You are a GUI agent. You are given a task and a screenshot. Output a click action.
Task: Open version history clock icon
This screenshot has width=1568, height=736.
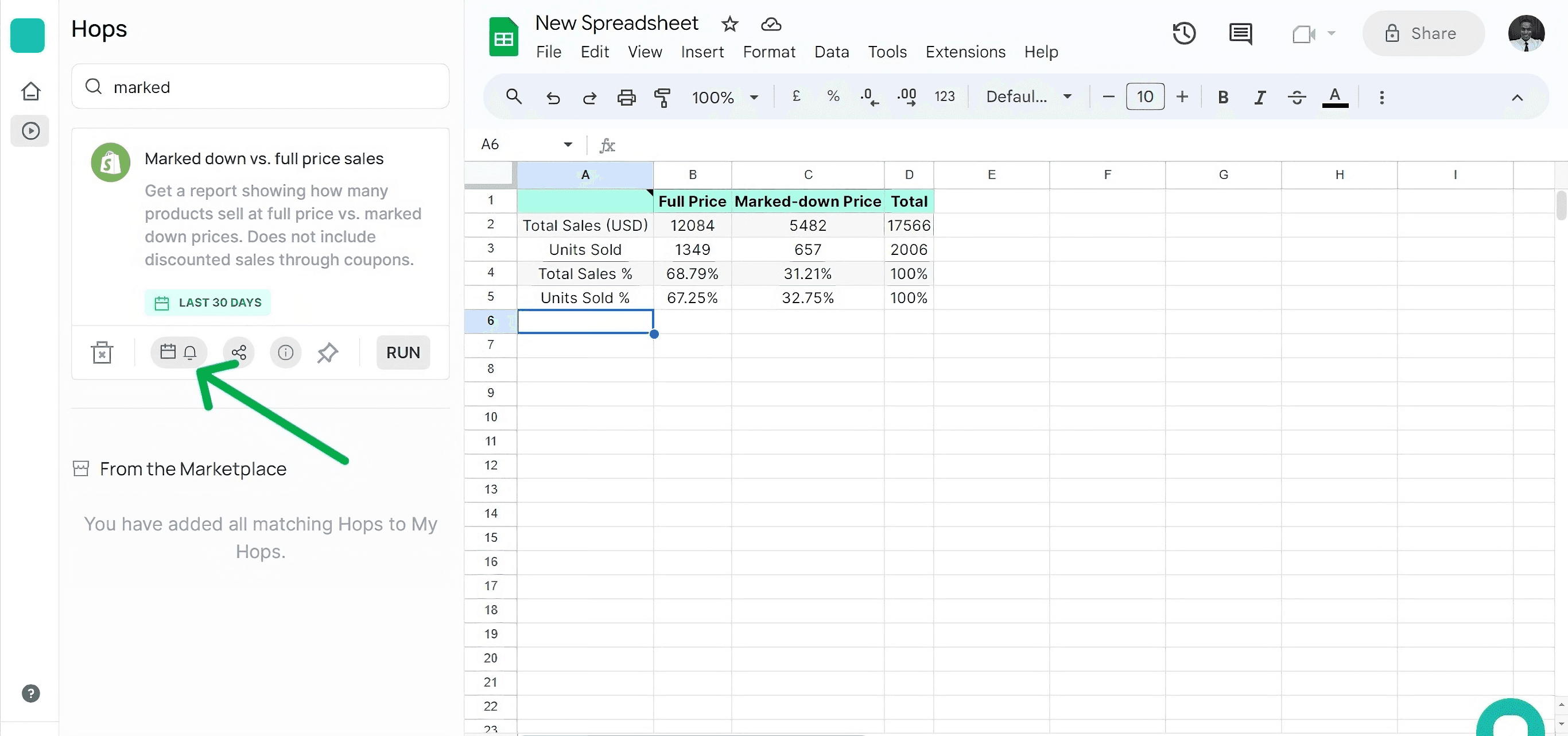(1183, 33)
